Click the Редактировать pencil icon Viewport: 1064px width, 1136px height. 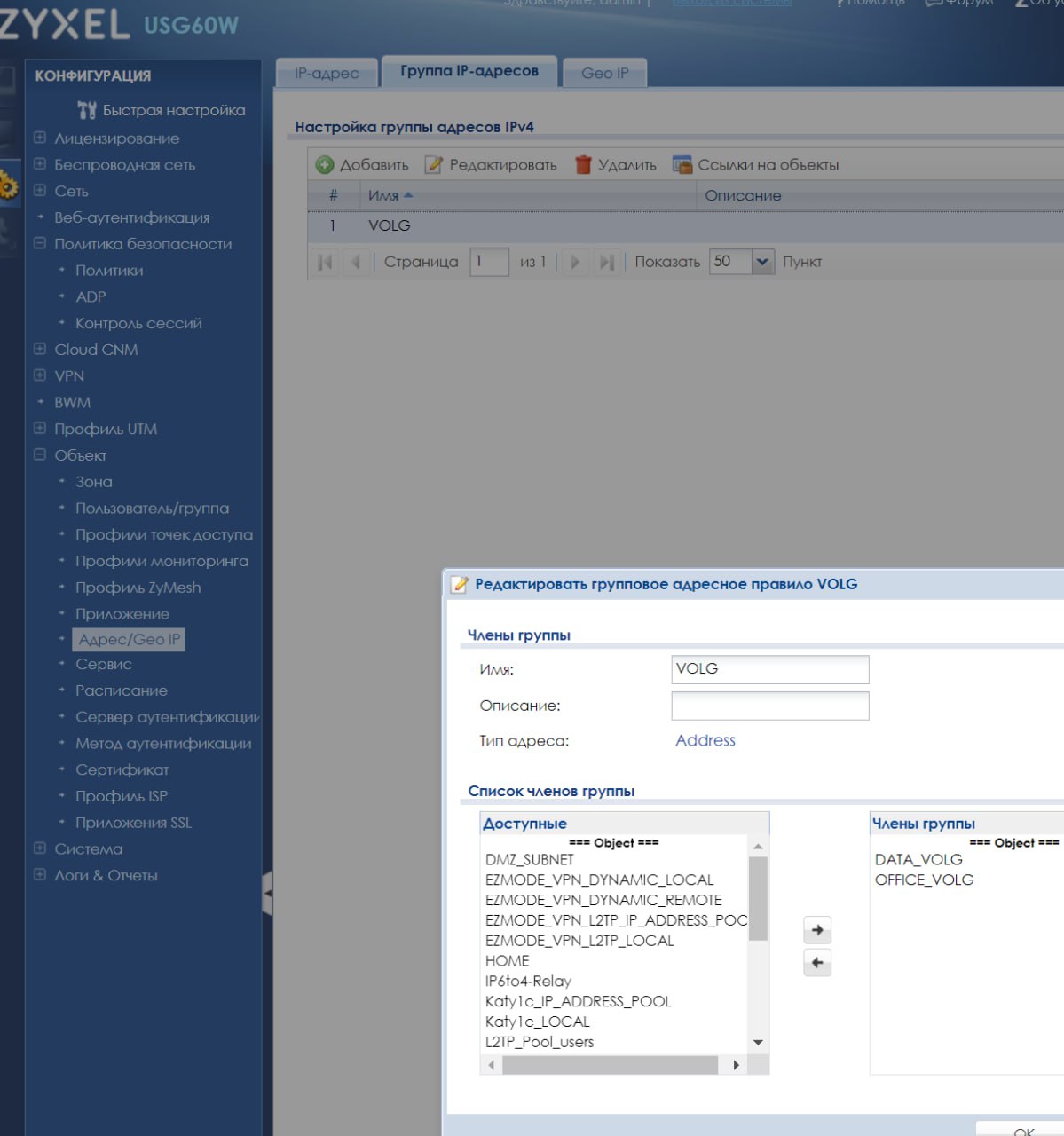(434, 164)
